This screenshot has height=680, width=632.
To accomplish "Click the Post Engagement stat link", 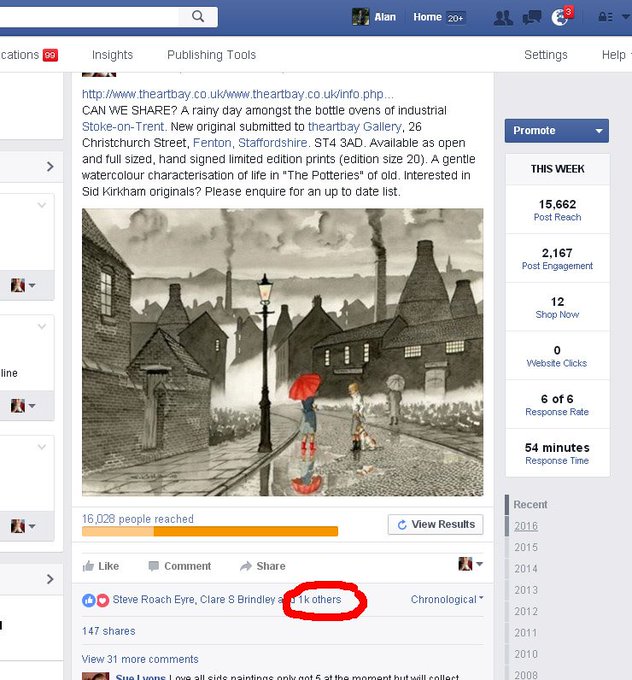I will (x=557, y=266).
